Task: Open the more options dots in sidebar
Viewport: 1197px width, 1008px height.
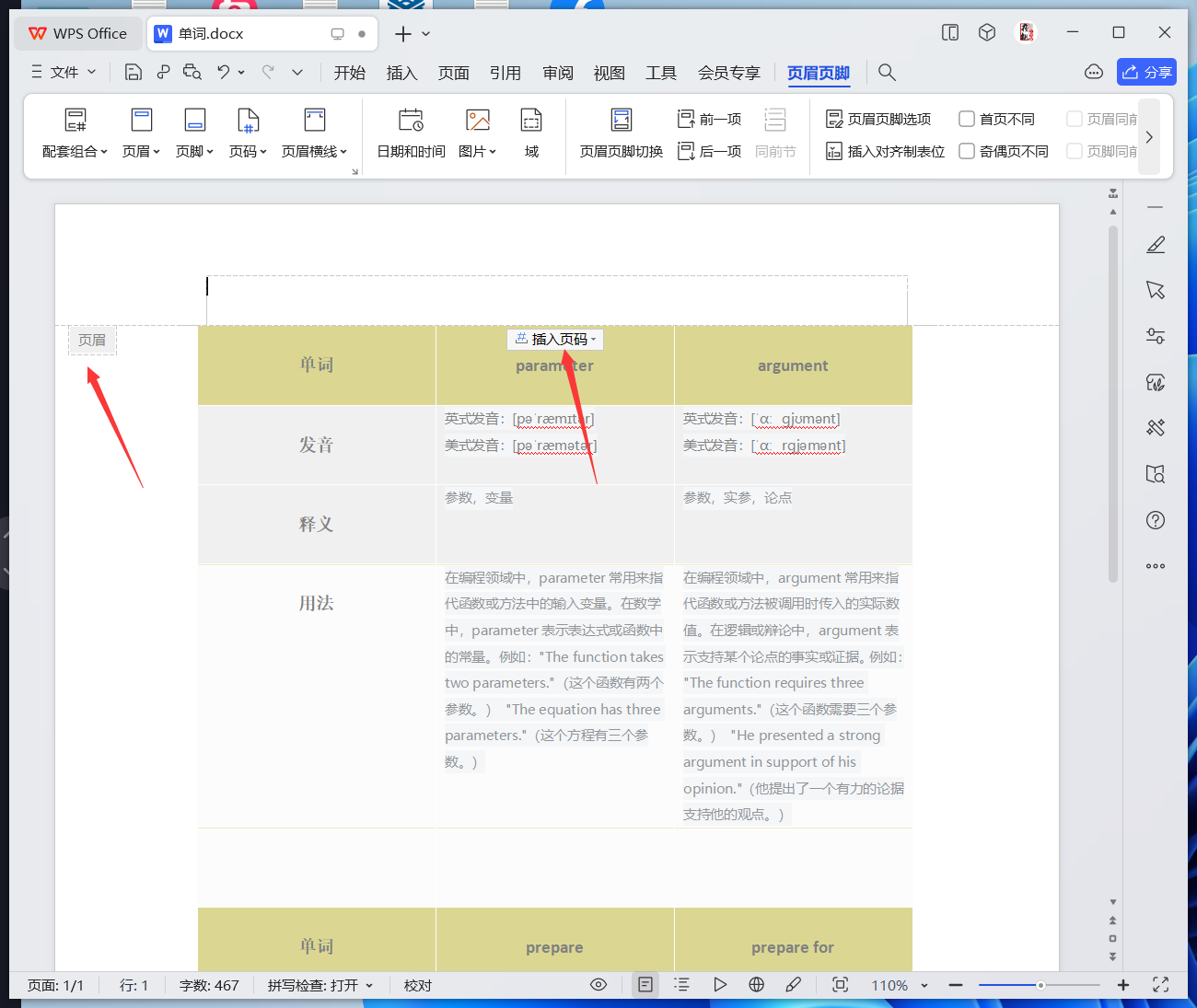Action: pos(1156,566)
